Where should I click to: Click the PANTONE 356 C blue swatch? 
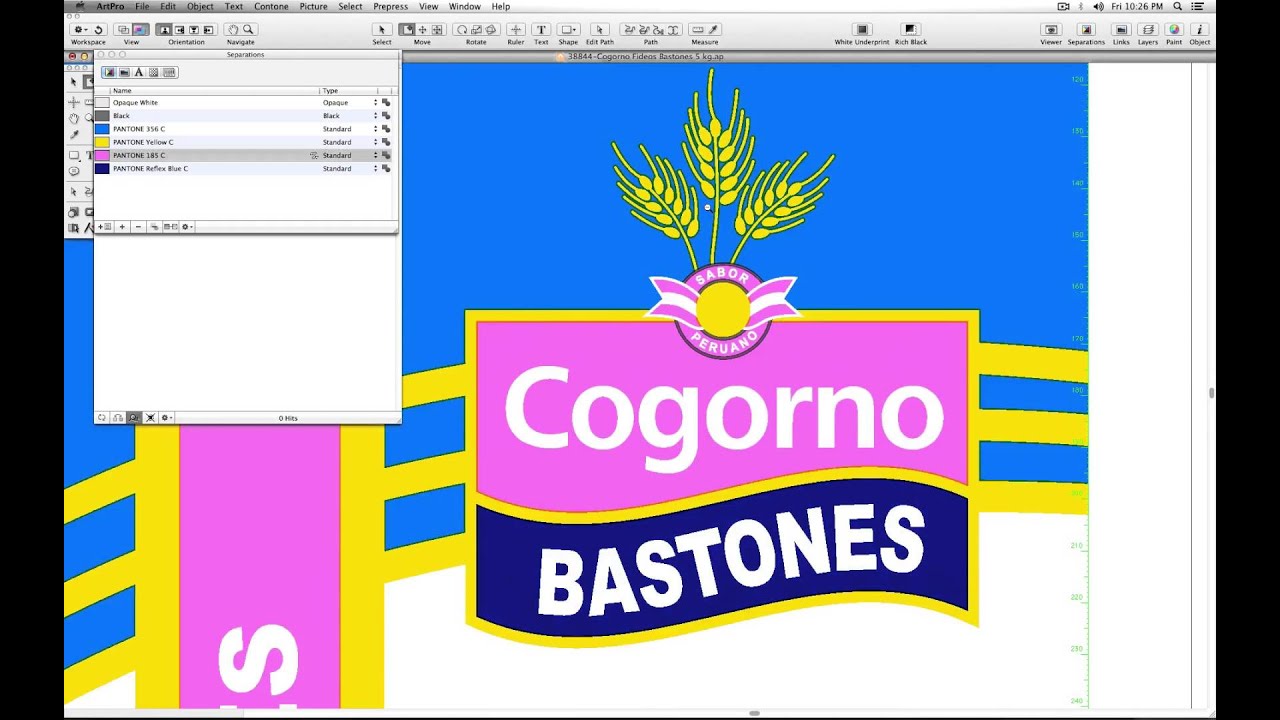[102, 129]
